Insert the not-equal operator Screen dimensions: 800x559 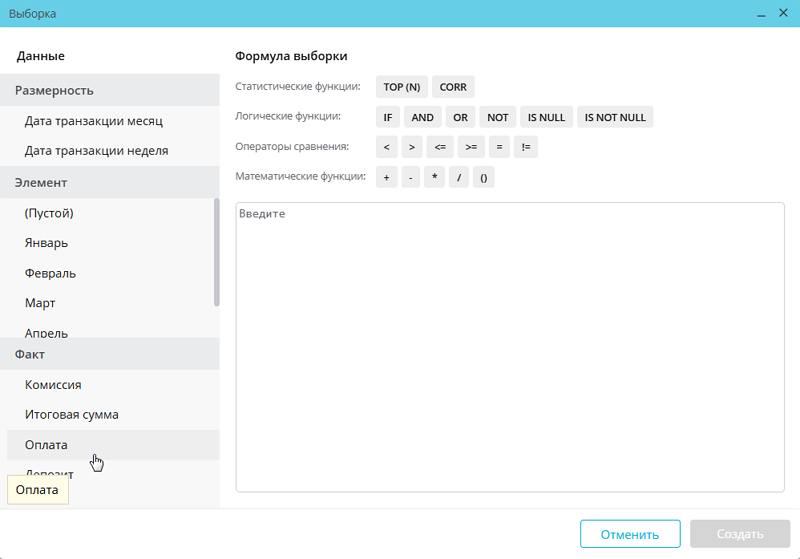point(526,147)
